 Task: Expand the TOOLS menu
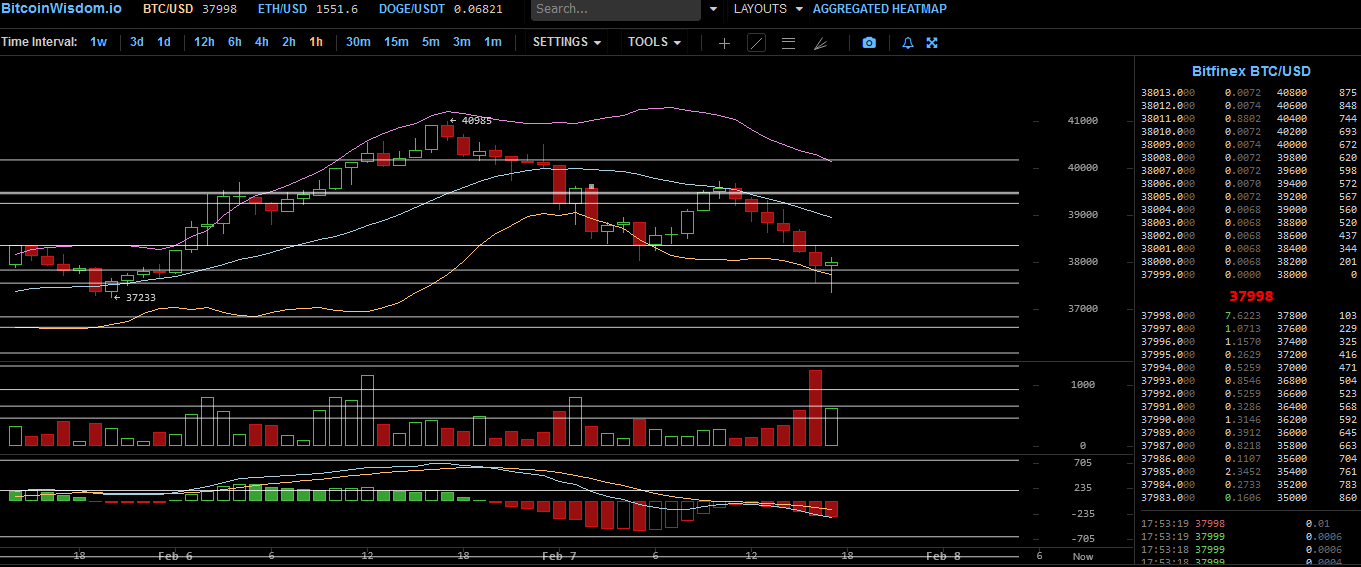pos(654,42)
